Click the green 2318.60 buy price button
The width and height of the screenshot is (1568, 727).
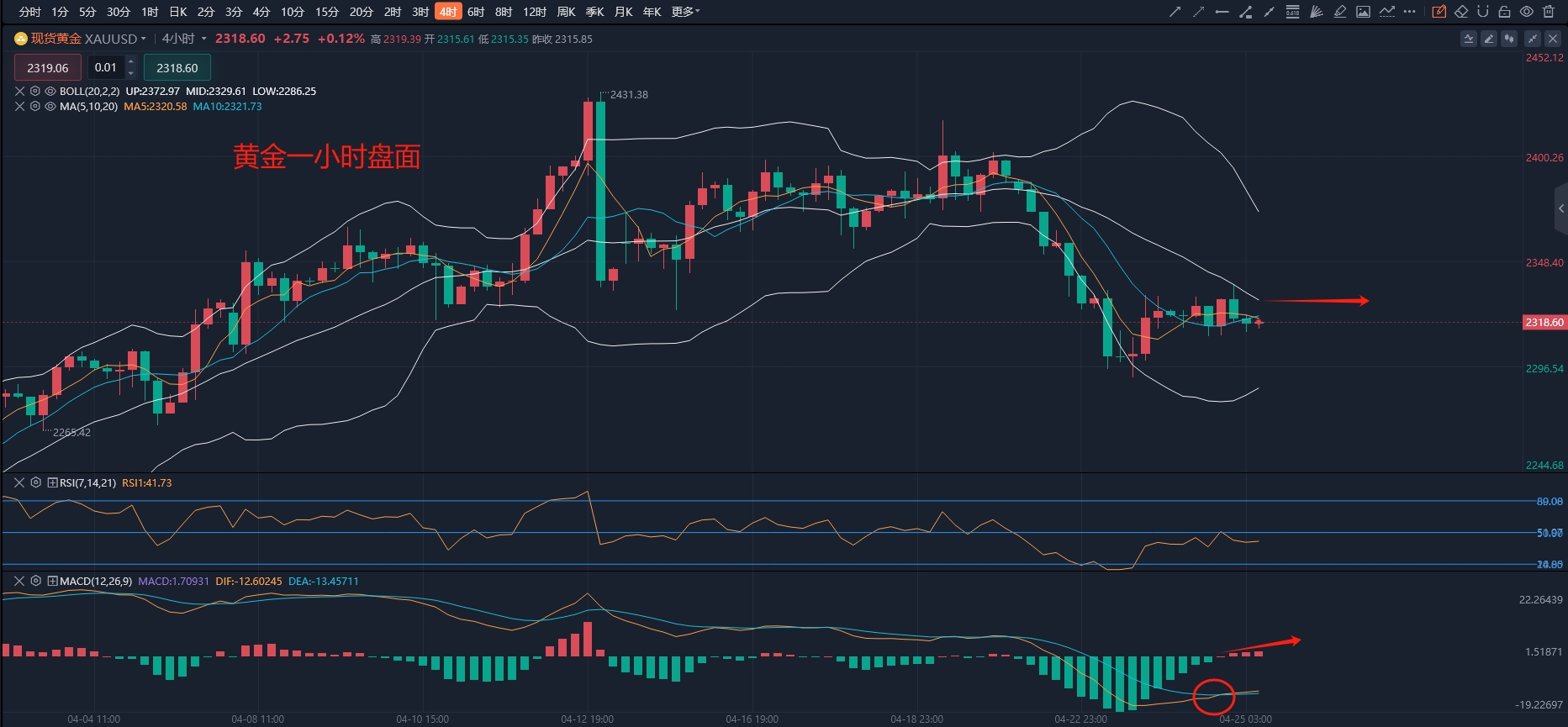(177, 68)
